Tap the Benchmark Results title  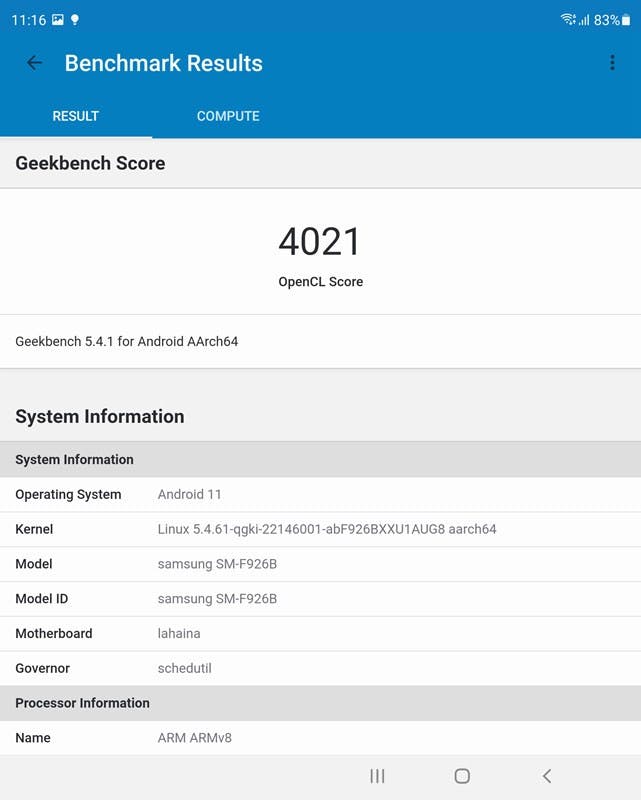click(x=164, y=63)
